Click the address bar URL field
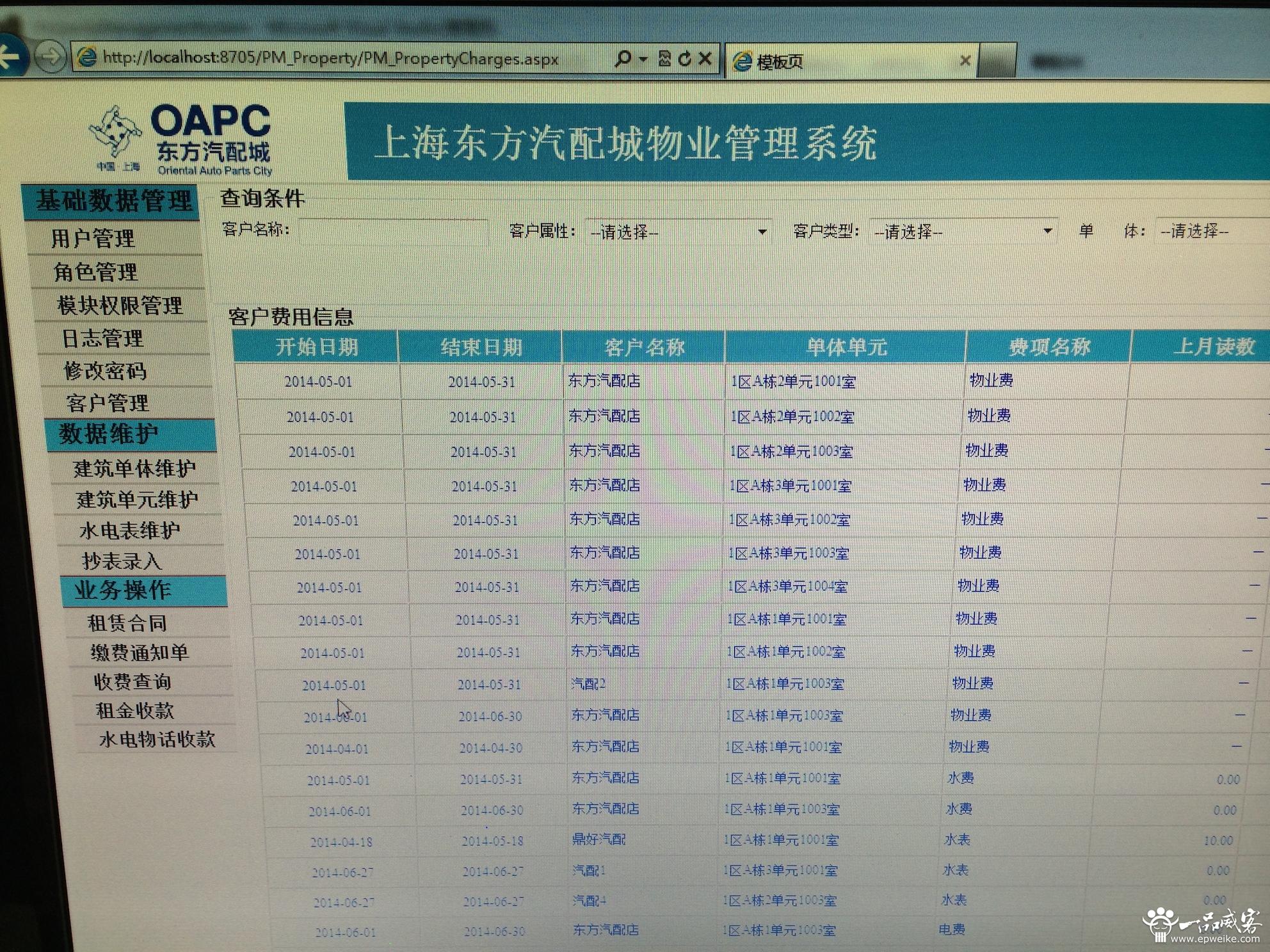The height and width of the screenshot is (952, 1270). coord(339,58)
